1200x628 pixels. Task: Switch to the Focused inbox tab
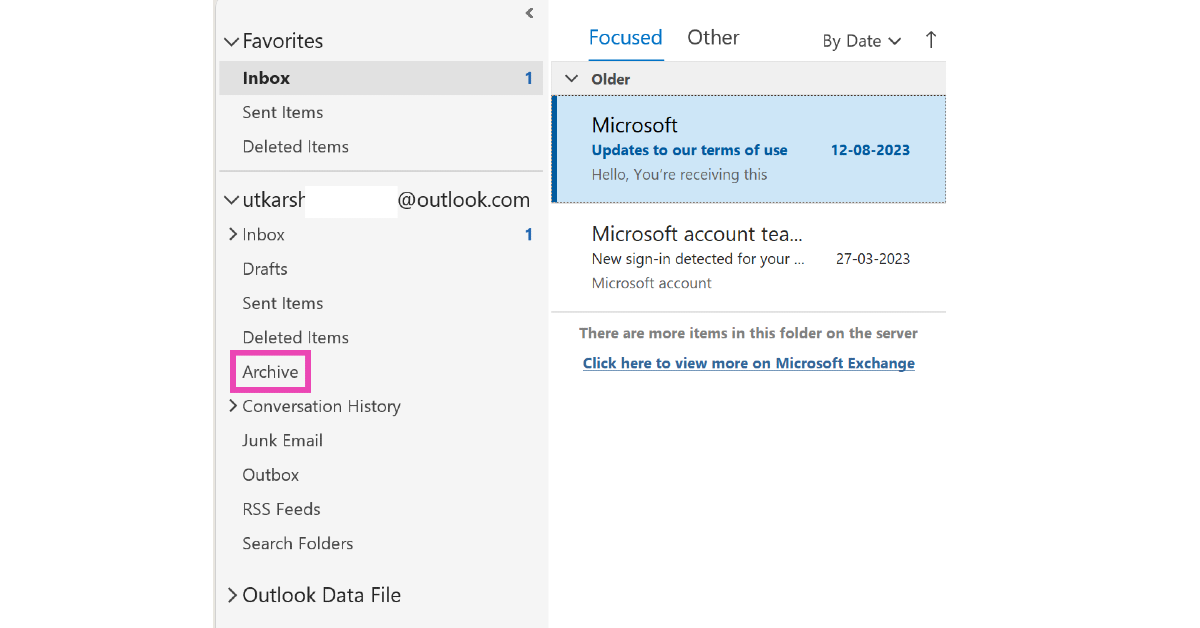point(625,37)
